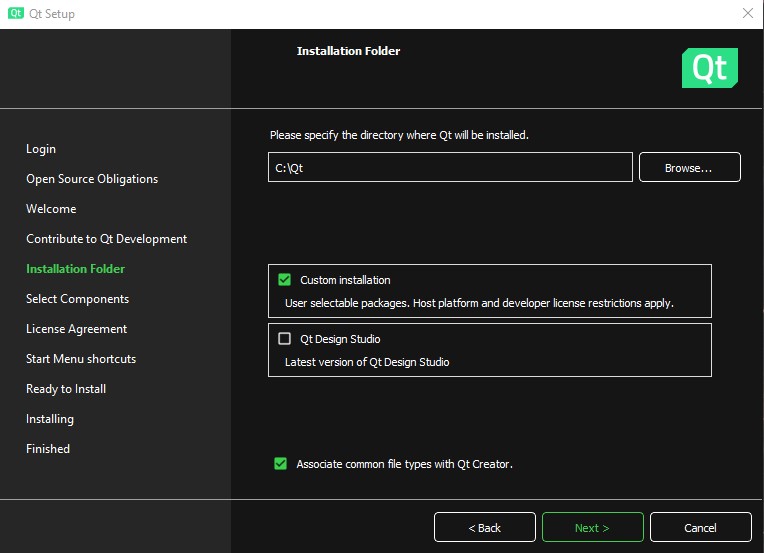This screenshot has width=764, height=553.
Task: Click the Browse... button
Action: click(x=689, y=167)
